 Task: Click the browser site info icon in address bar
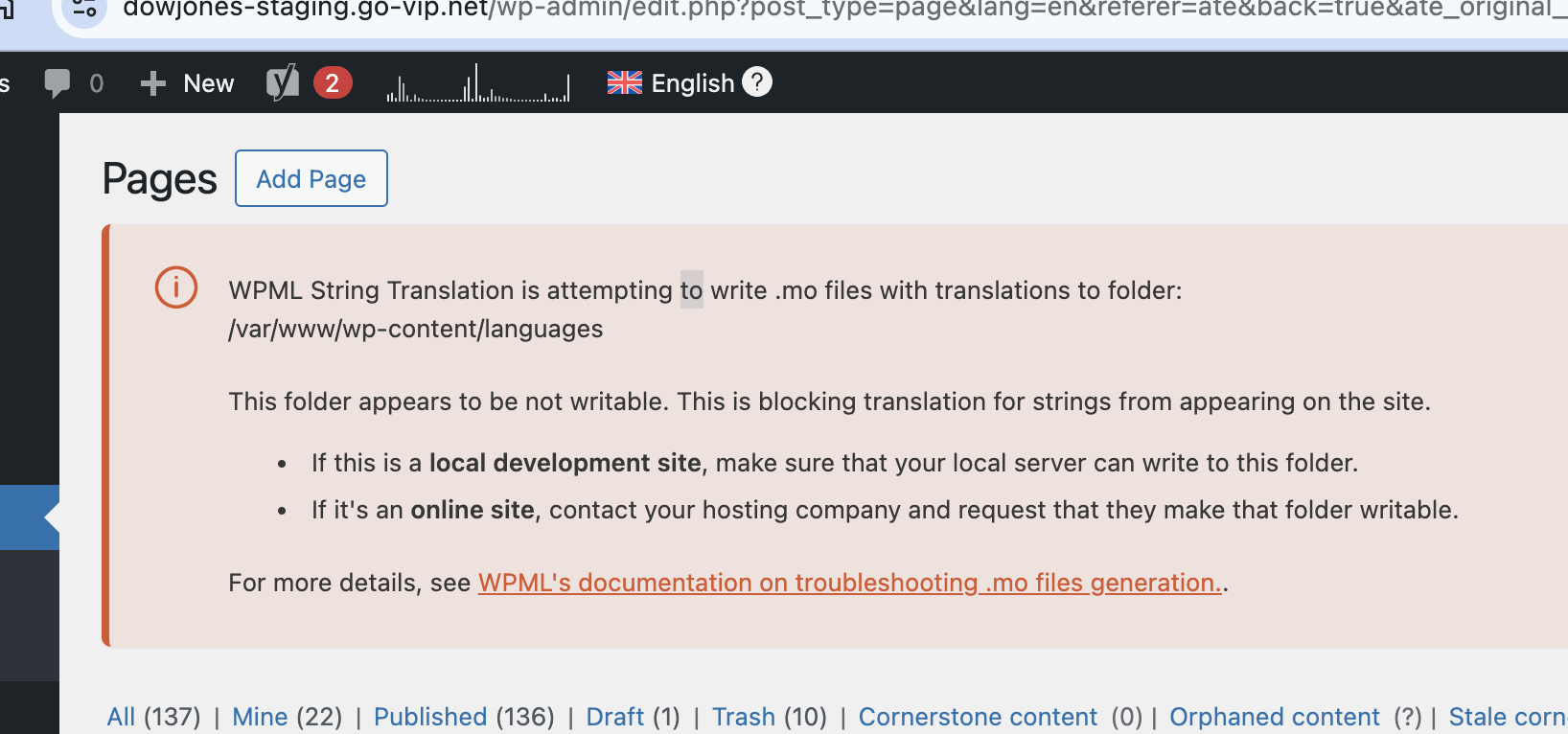pos(84,10)
